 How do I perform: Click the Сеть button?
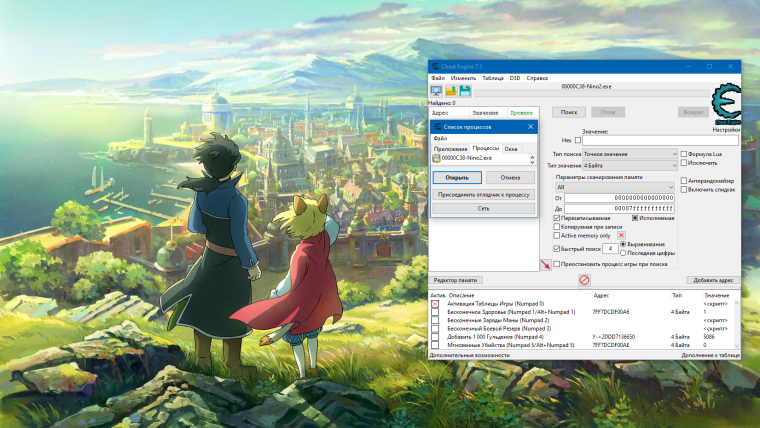pos(484,208)
